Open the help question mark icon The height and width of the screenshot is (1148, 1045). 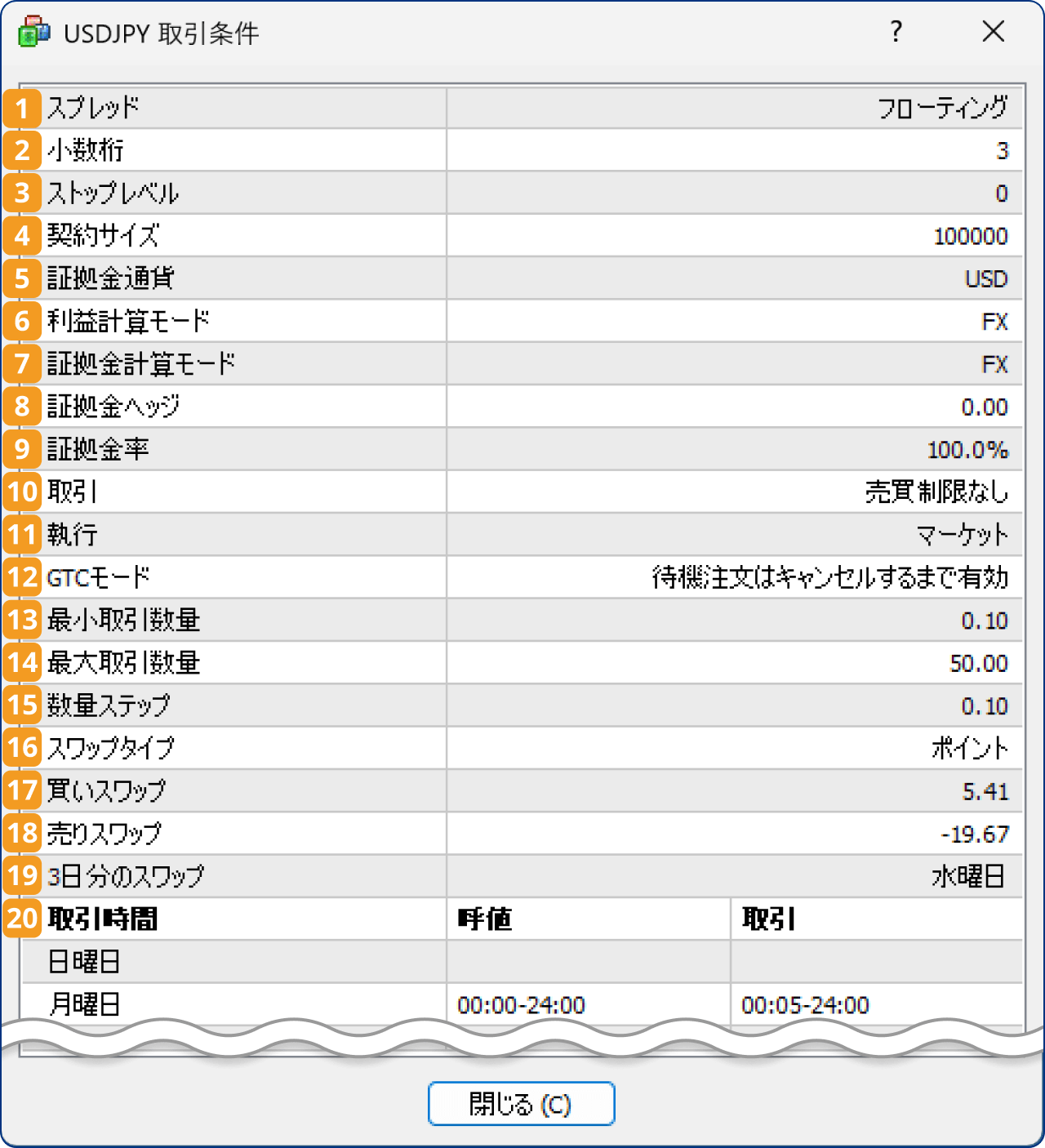tap(896, 33)
